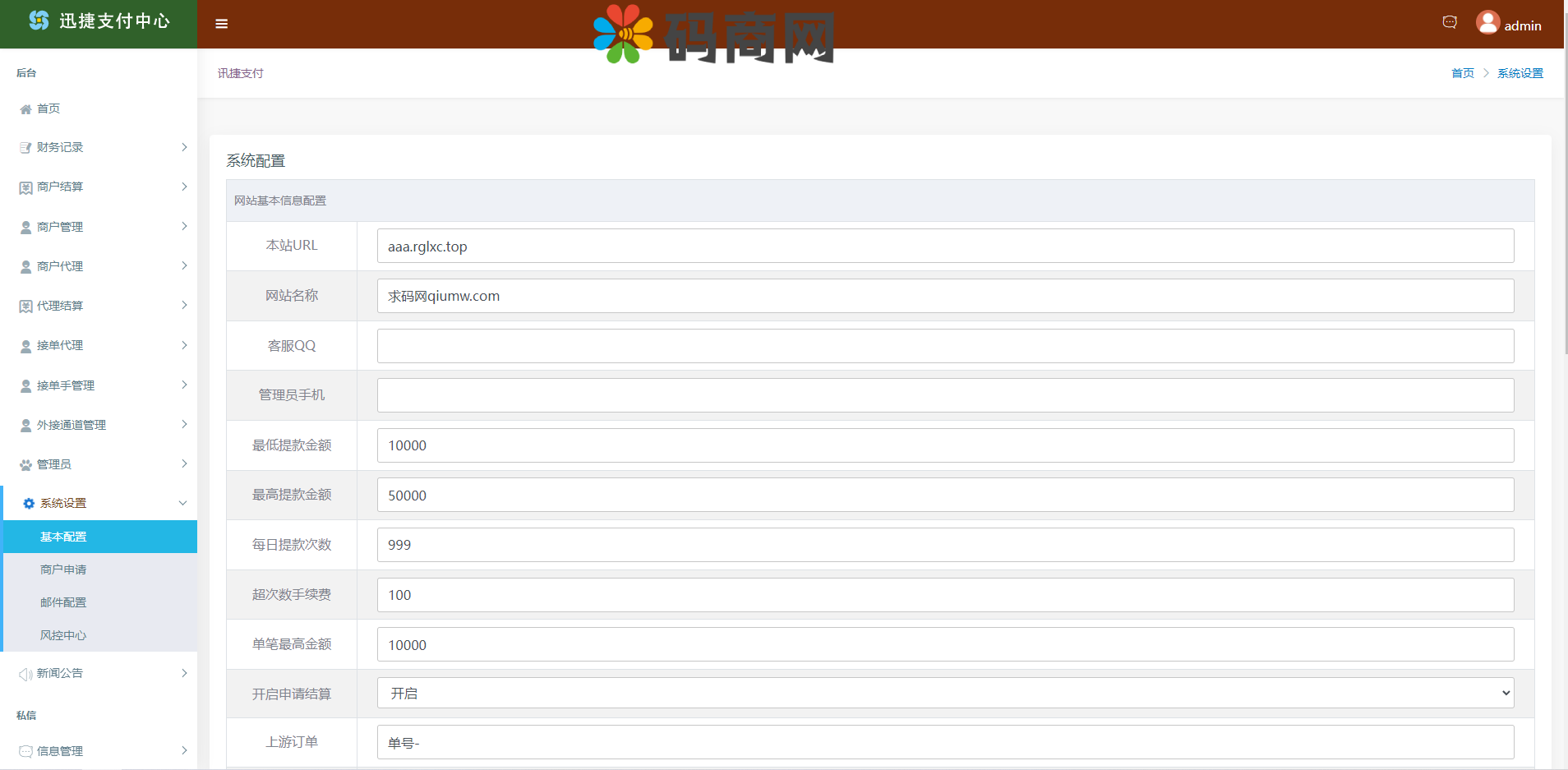
Task: Open the message notification icon in header
Action: 1450,22
